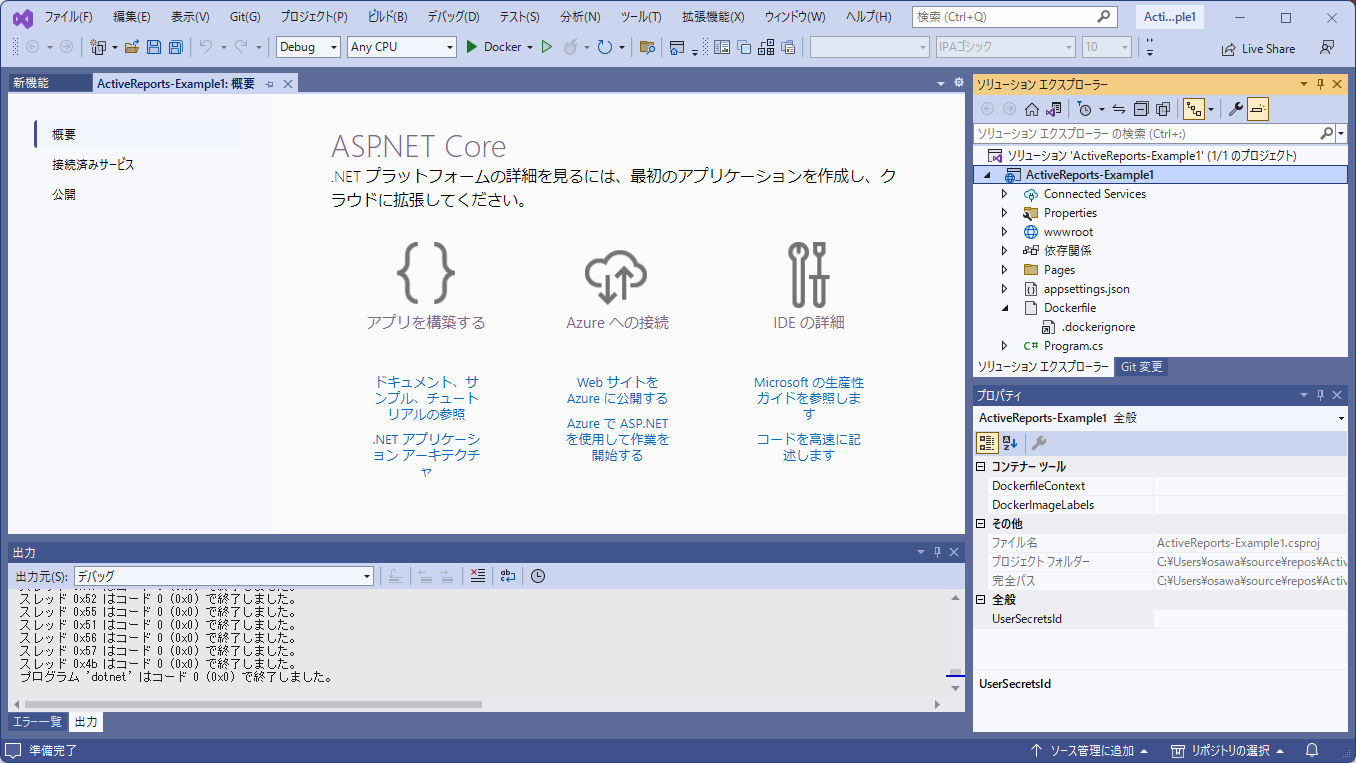Select 公開 in the left navigation
Image resolution: width=1356 pixels, height=763 pixels.
coord(64,195)
